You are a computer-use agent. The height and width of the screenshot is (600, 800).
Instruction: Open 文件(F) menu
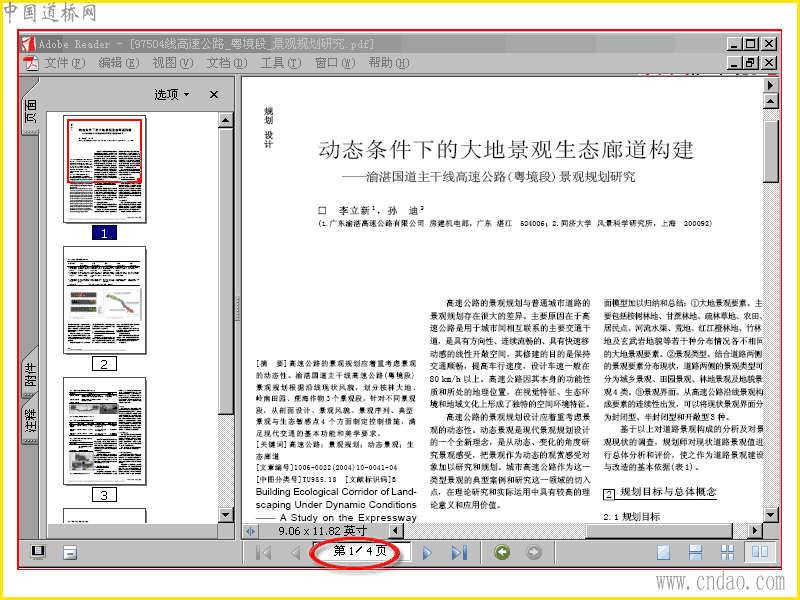[x=64, y=63]
